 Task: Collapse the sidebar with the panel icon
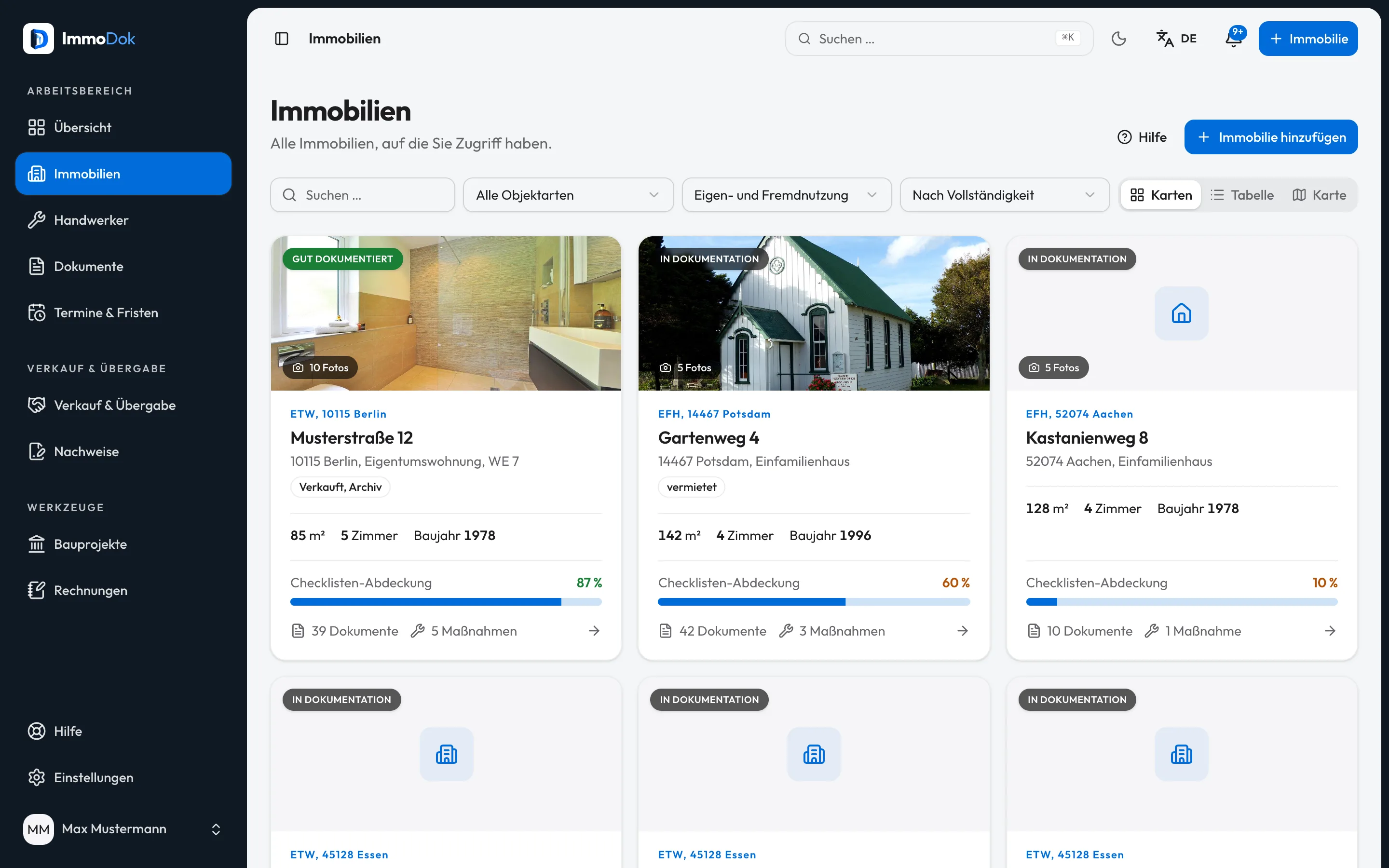click(281, 39)
